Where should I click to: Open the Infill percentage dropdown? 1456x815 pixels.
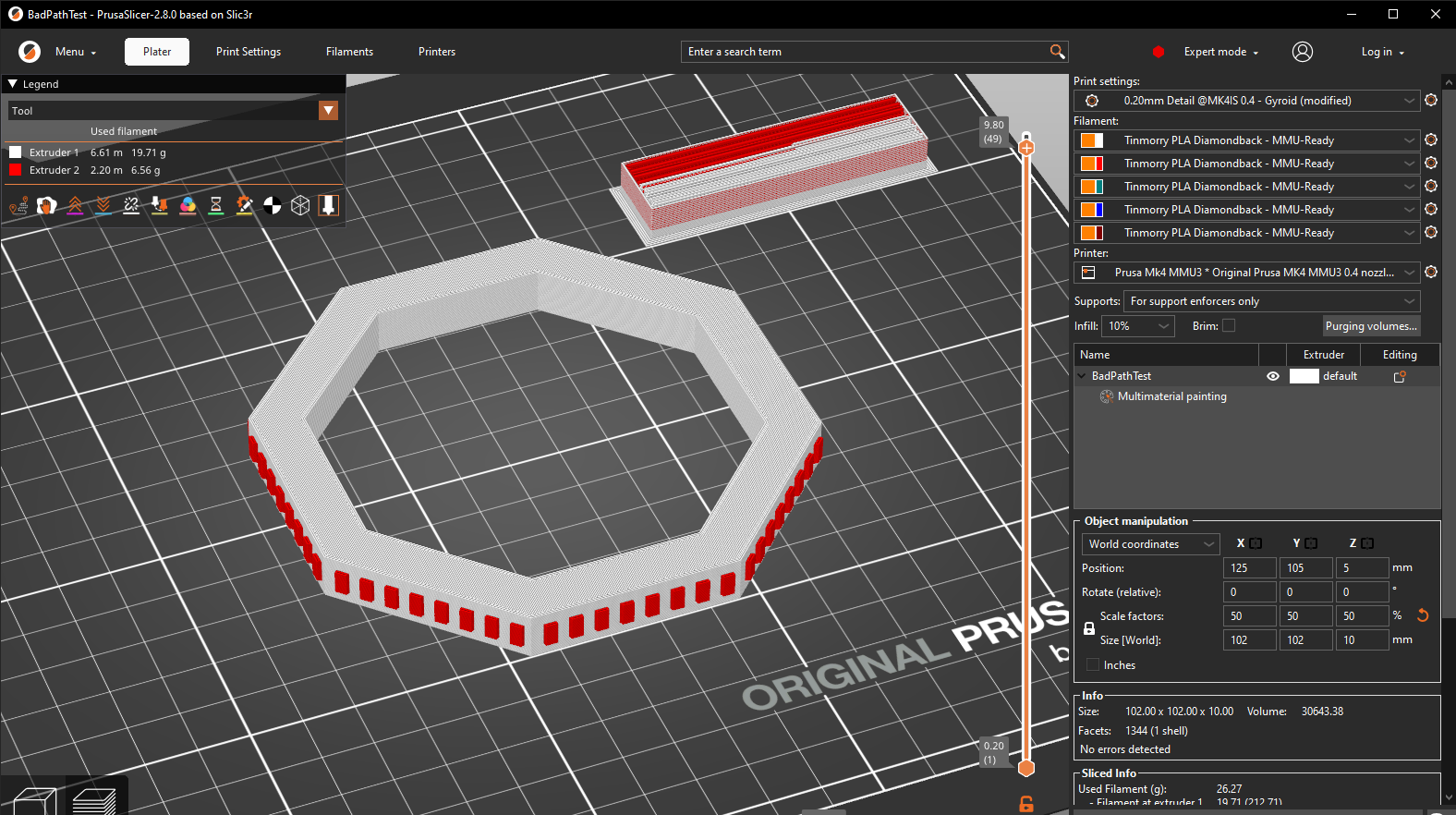[x=1138, y=326]
